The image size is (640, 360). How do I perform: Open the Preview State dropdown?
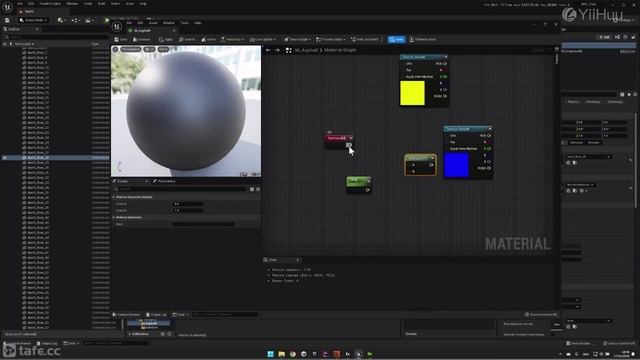(331, 40)
